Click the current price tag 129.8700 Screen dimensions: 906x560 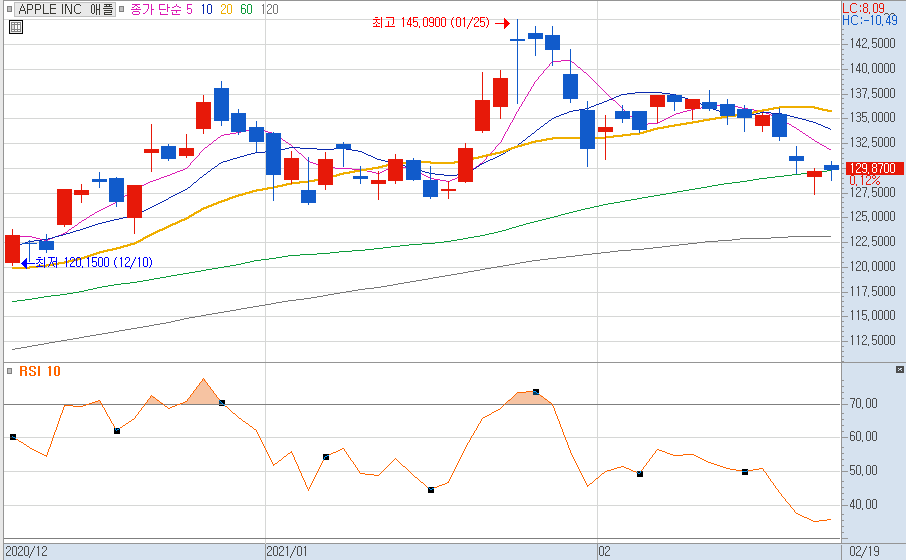(874, 168)
